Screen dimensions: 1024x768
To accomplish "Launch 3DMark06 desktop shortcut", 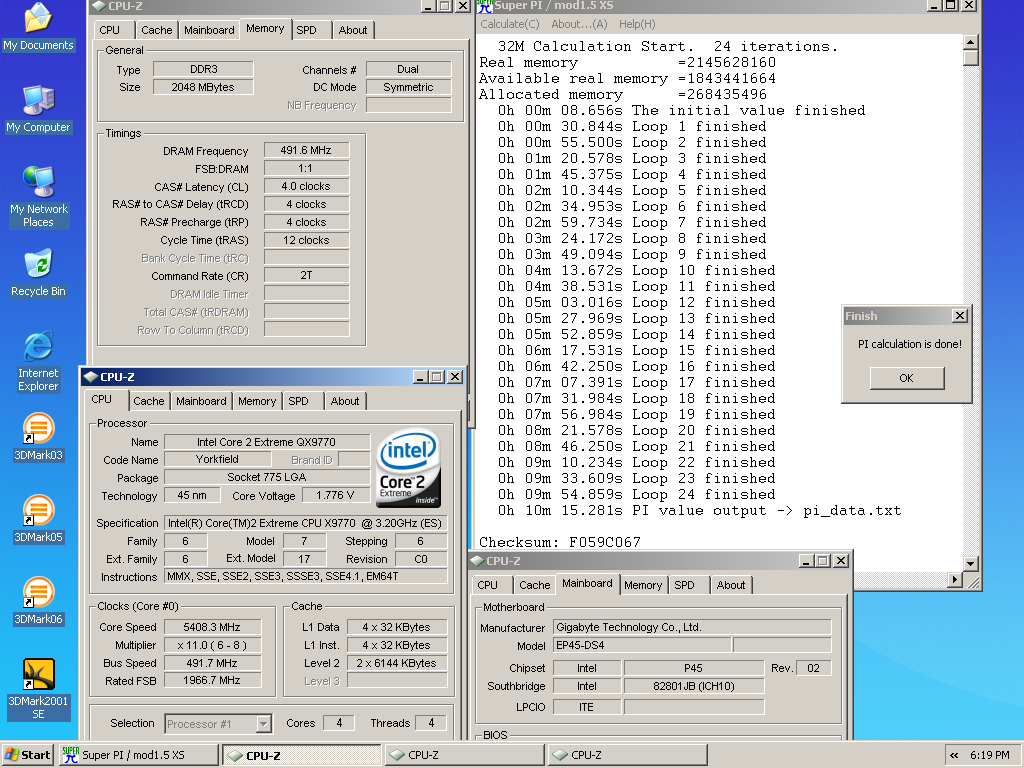I will [x=38, y=601].
